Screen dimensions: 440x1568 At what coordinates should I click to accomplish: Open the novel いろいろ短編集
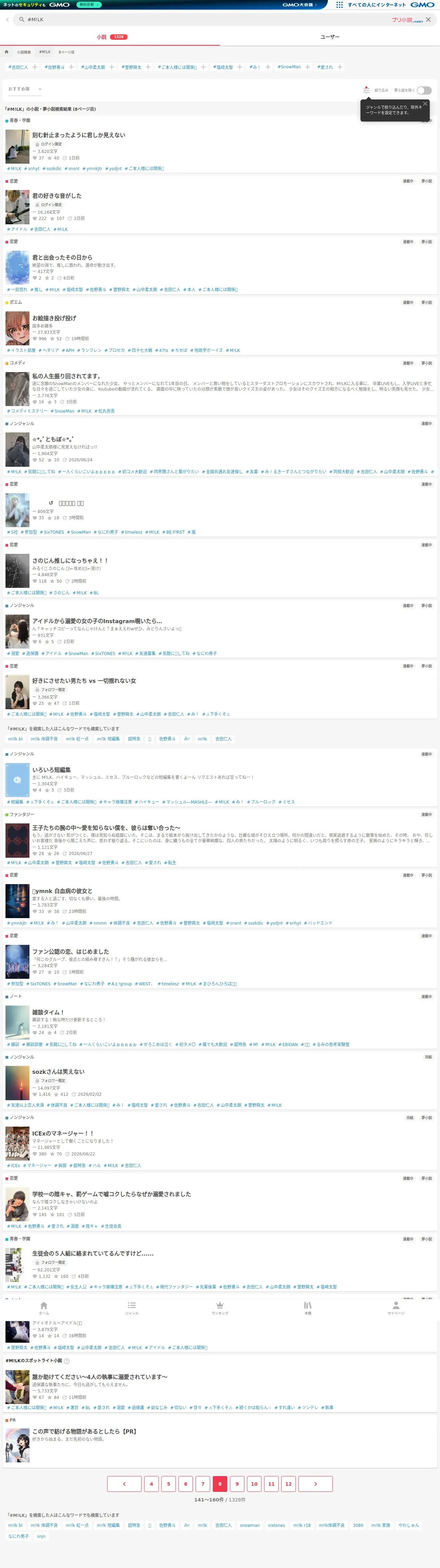(51, 770)
